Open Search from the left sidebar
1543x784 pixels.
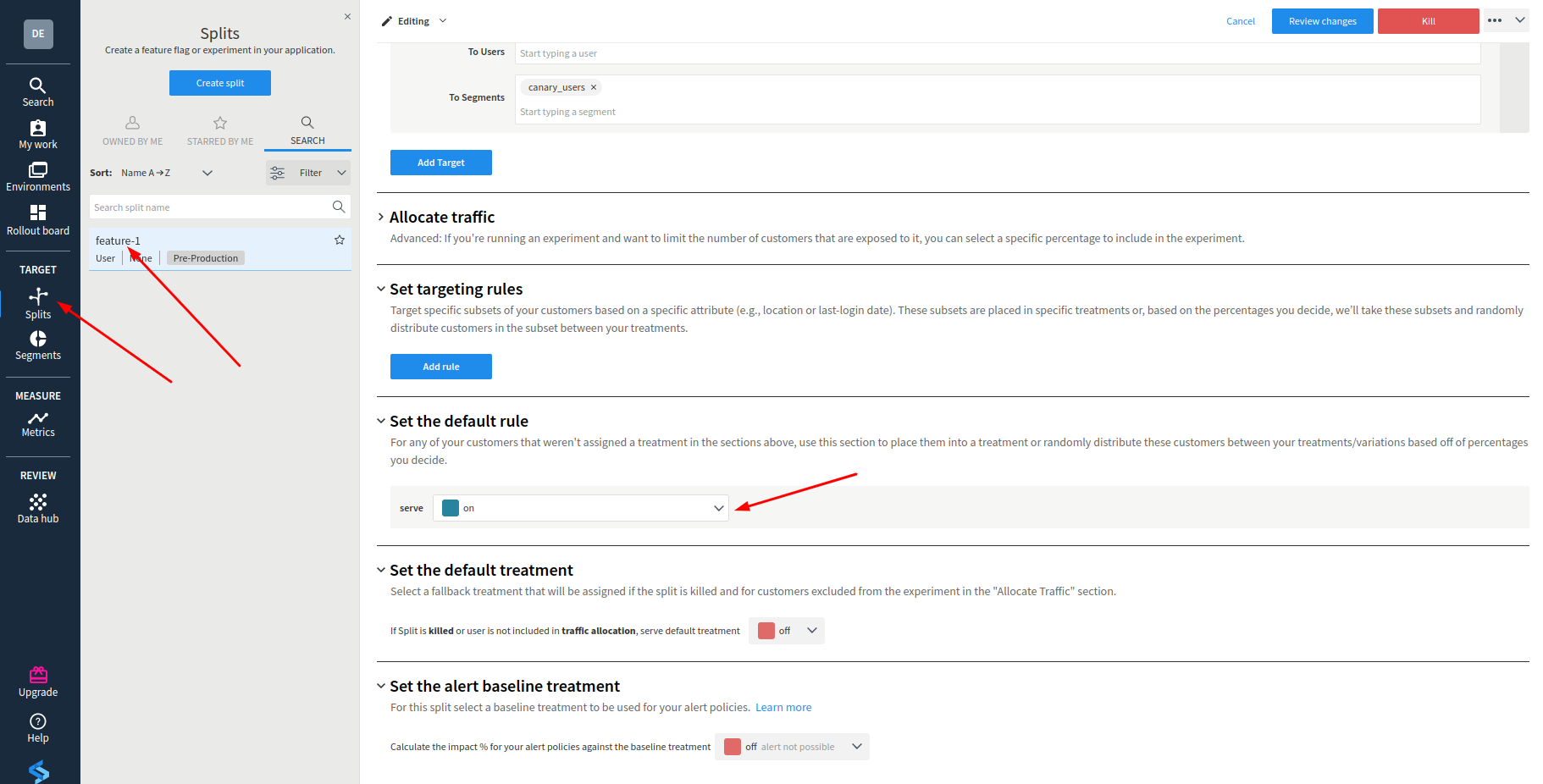[38, 92]
